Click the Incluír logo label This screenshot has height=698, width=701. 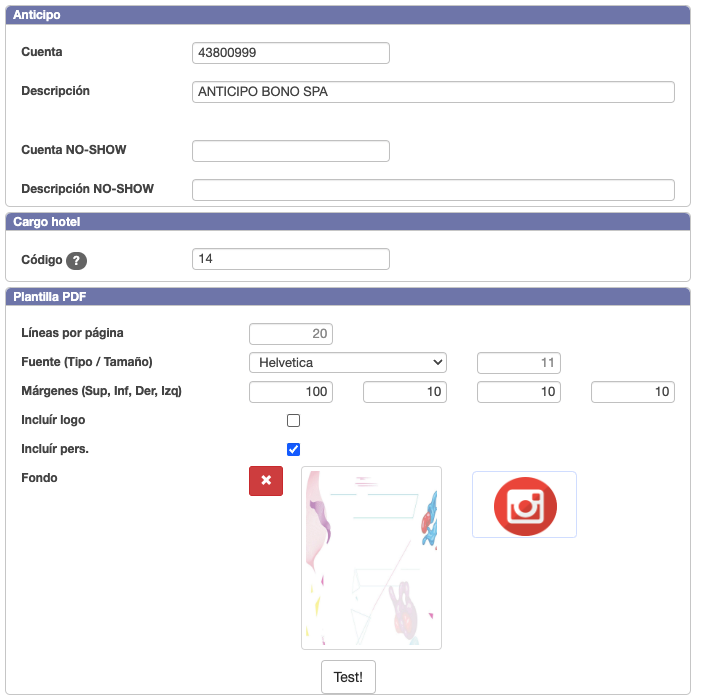click(x=53, y=420)
